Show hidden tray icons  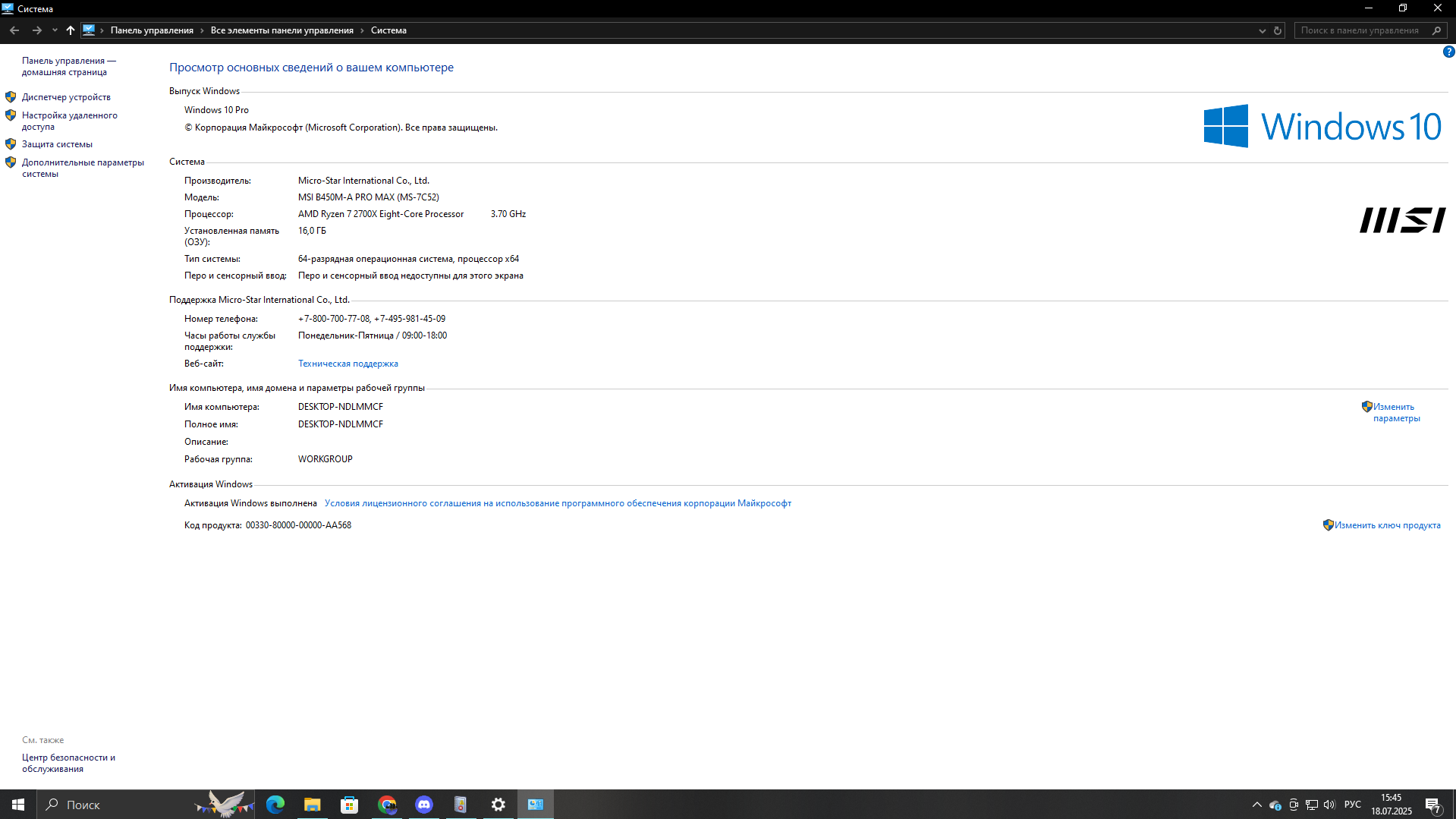[1257, 805]
